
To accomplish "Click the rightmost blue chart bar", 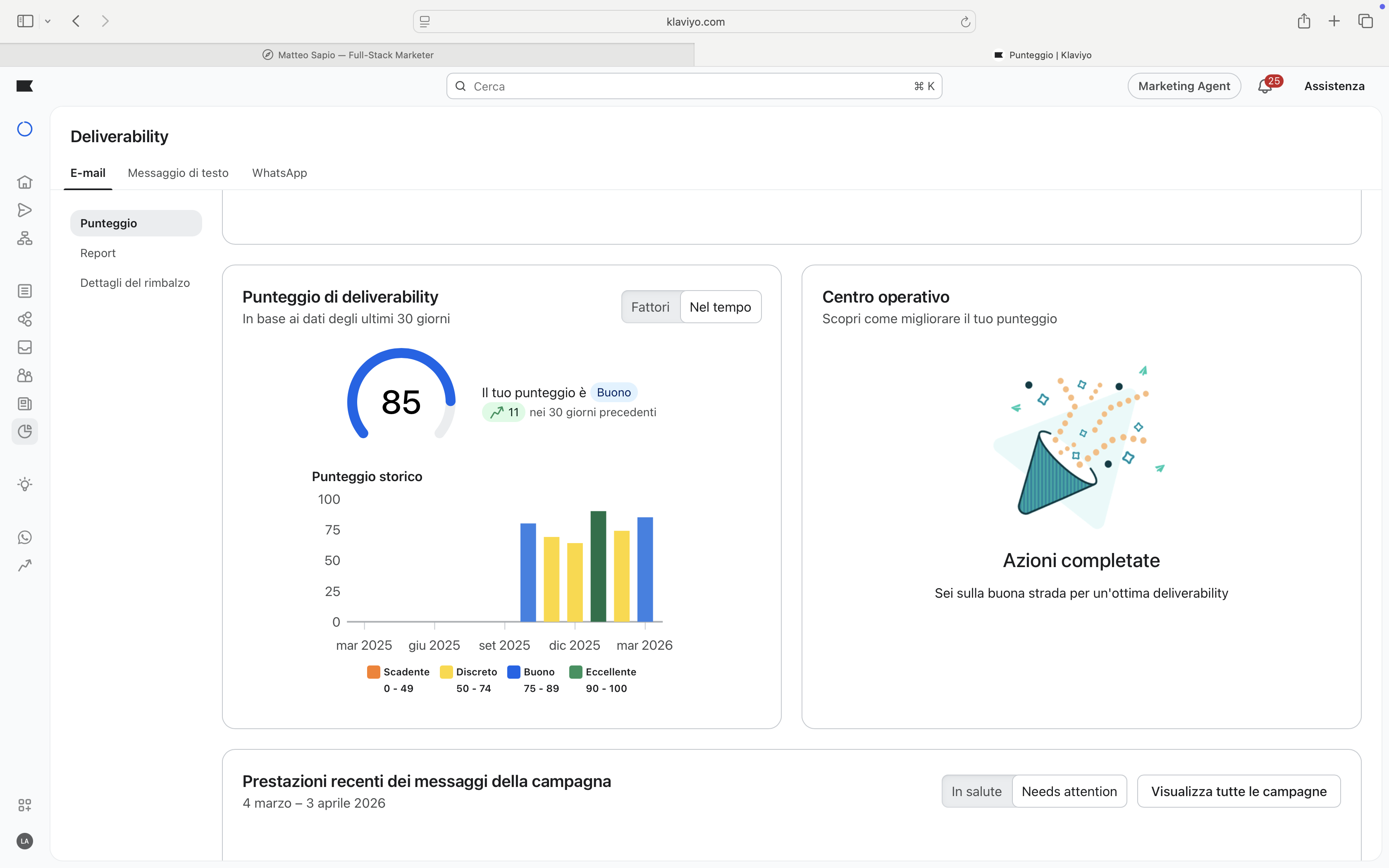I will pos(645,570).
